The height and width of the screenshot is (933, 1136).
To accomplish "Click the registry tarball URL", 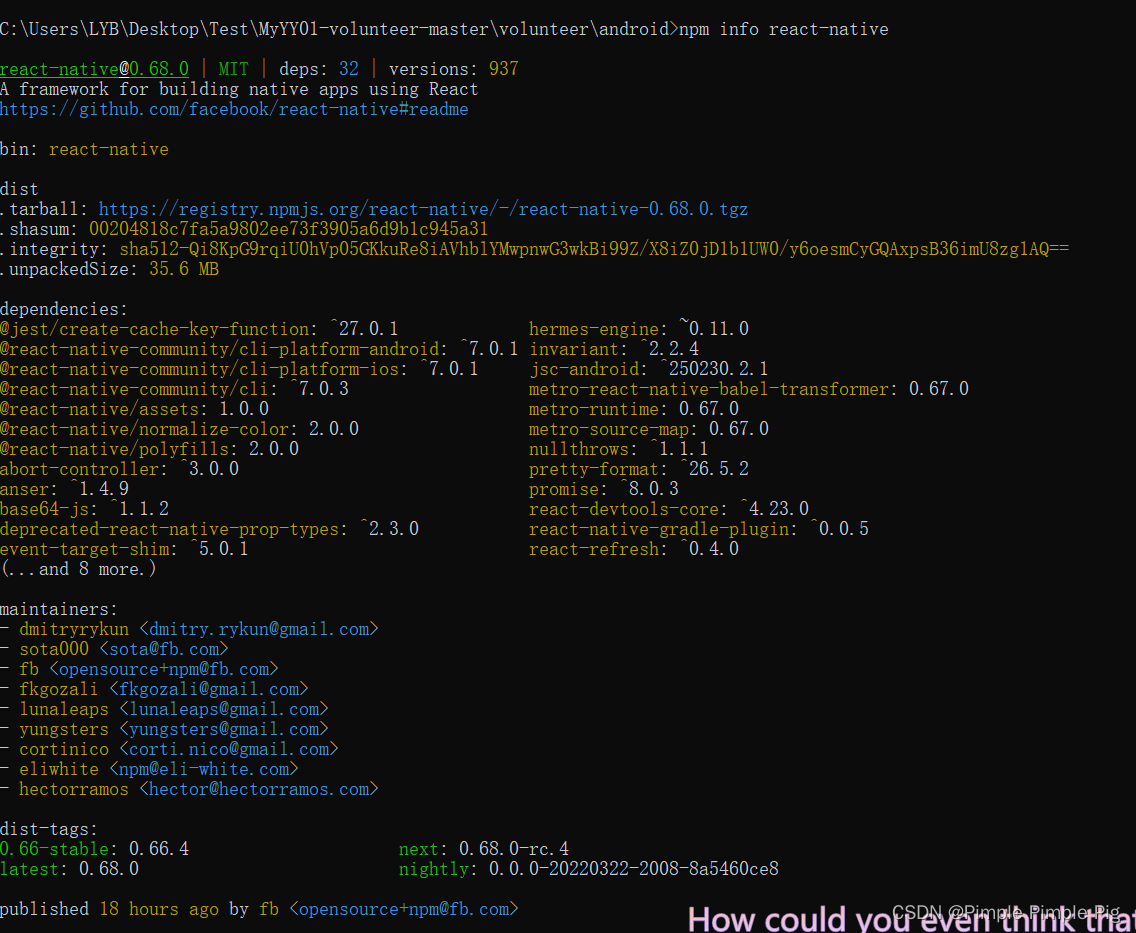I will [423, 209].
